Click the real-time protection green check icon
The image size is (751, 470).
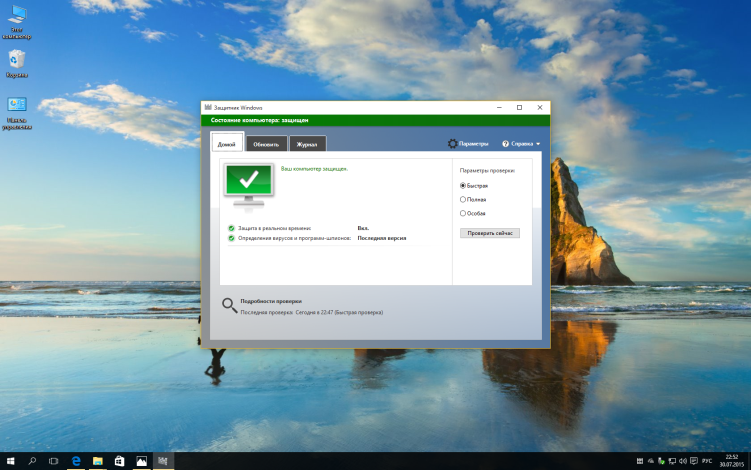point(231,228)
